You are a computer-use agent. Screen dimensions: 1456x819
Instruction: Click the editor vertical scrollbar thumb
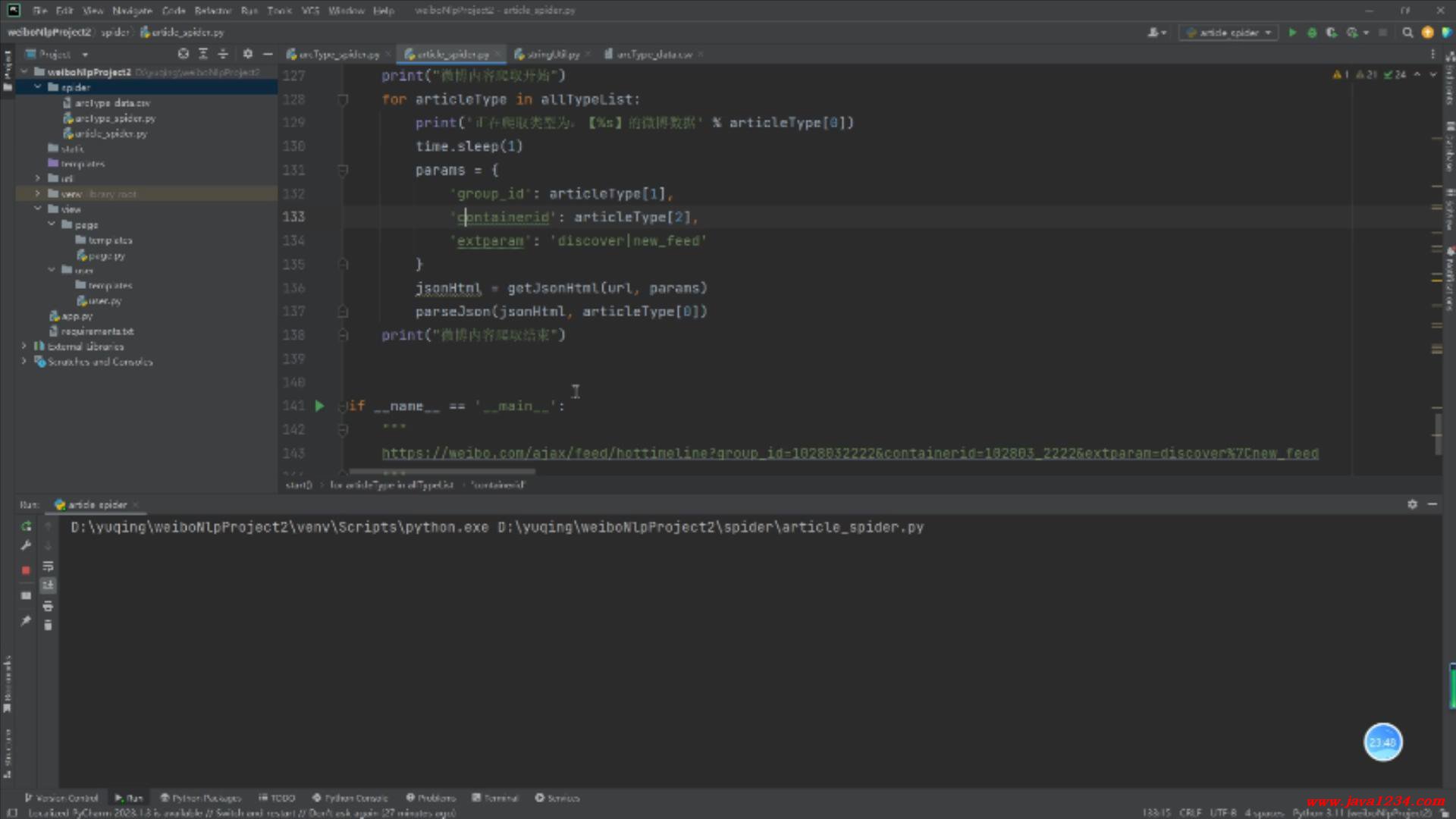point(1437,432)
